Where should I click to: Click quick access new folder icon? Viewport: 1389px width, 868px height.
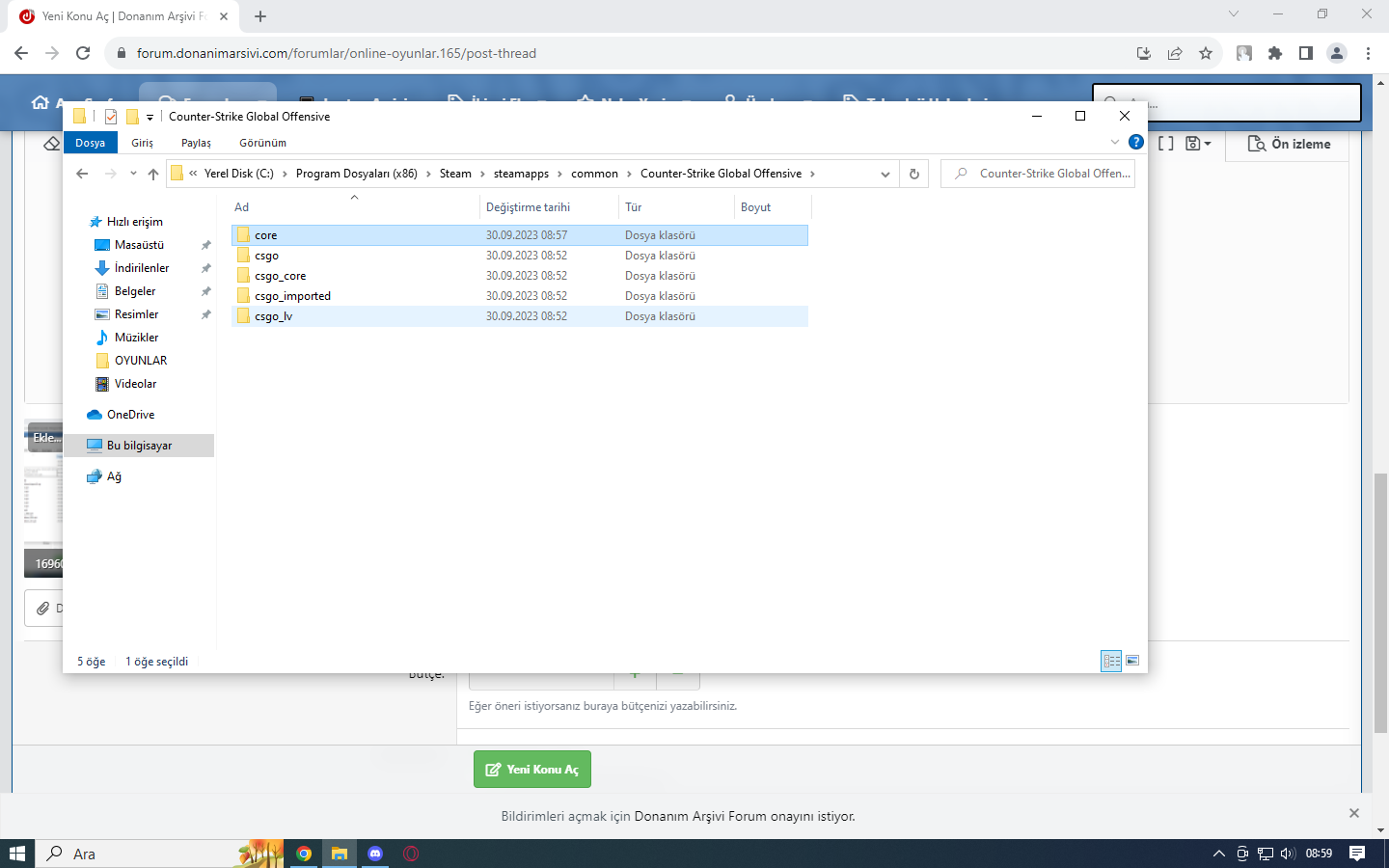132,117
